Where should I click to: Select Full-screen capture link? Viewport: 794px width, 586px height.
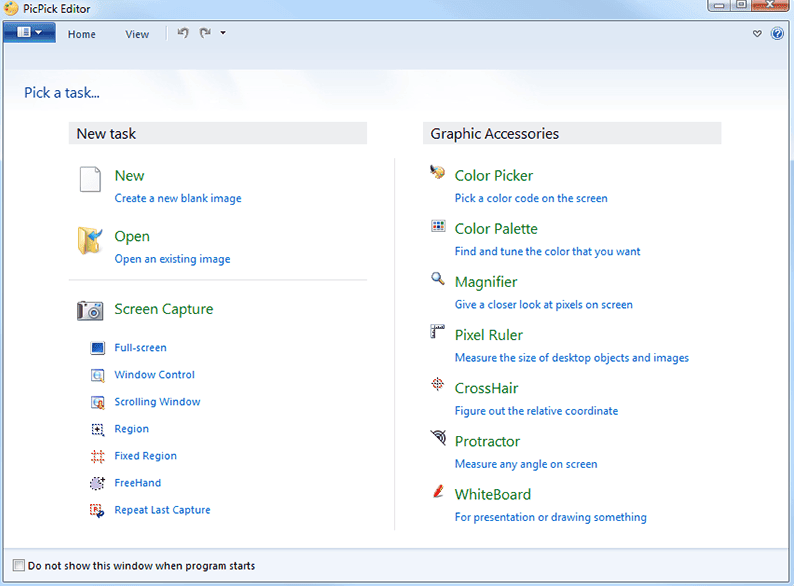140,348
